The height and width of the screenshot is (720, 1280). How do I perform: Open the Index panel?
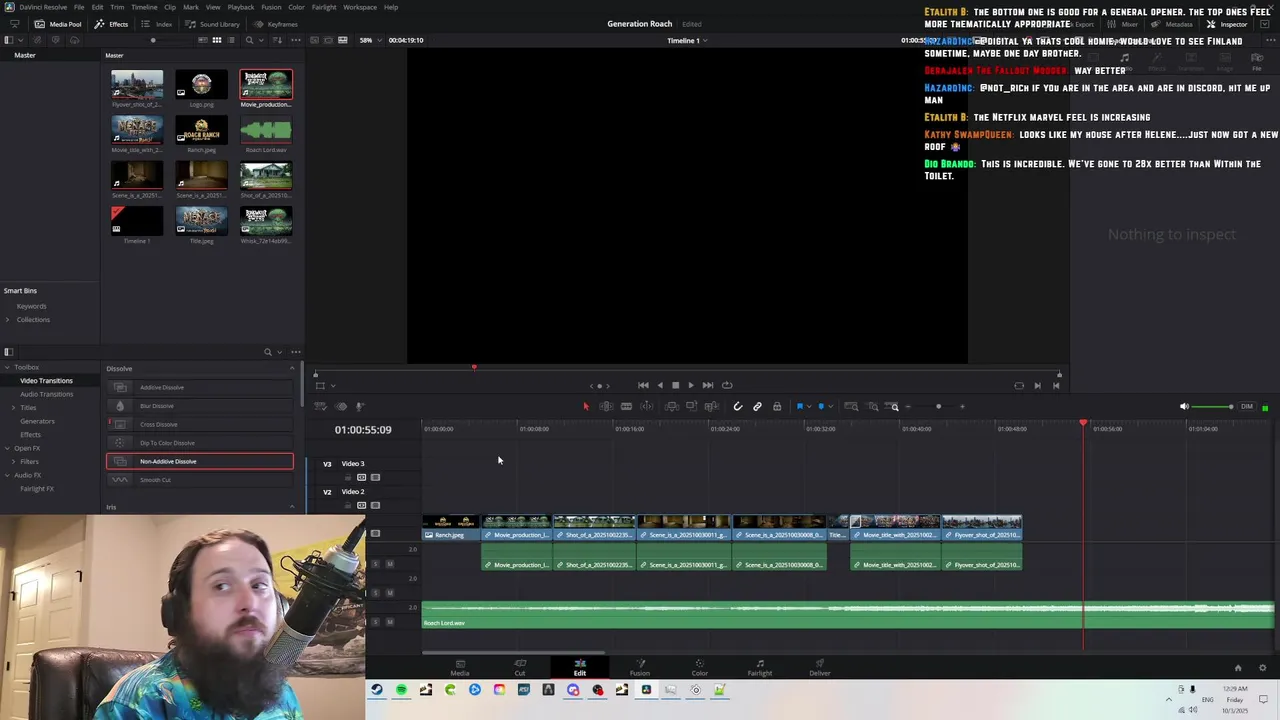[157, 24]
